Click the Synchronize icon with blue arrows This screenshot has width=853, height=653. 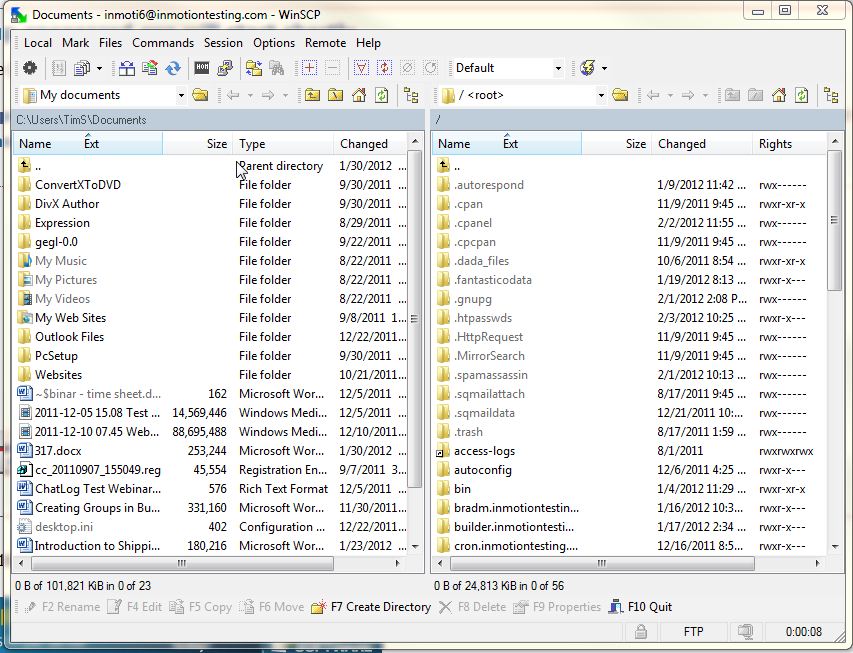point(173,68)
